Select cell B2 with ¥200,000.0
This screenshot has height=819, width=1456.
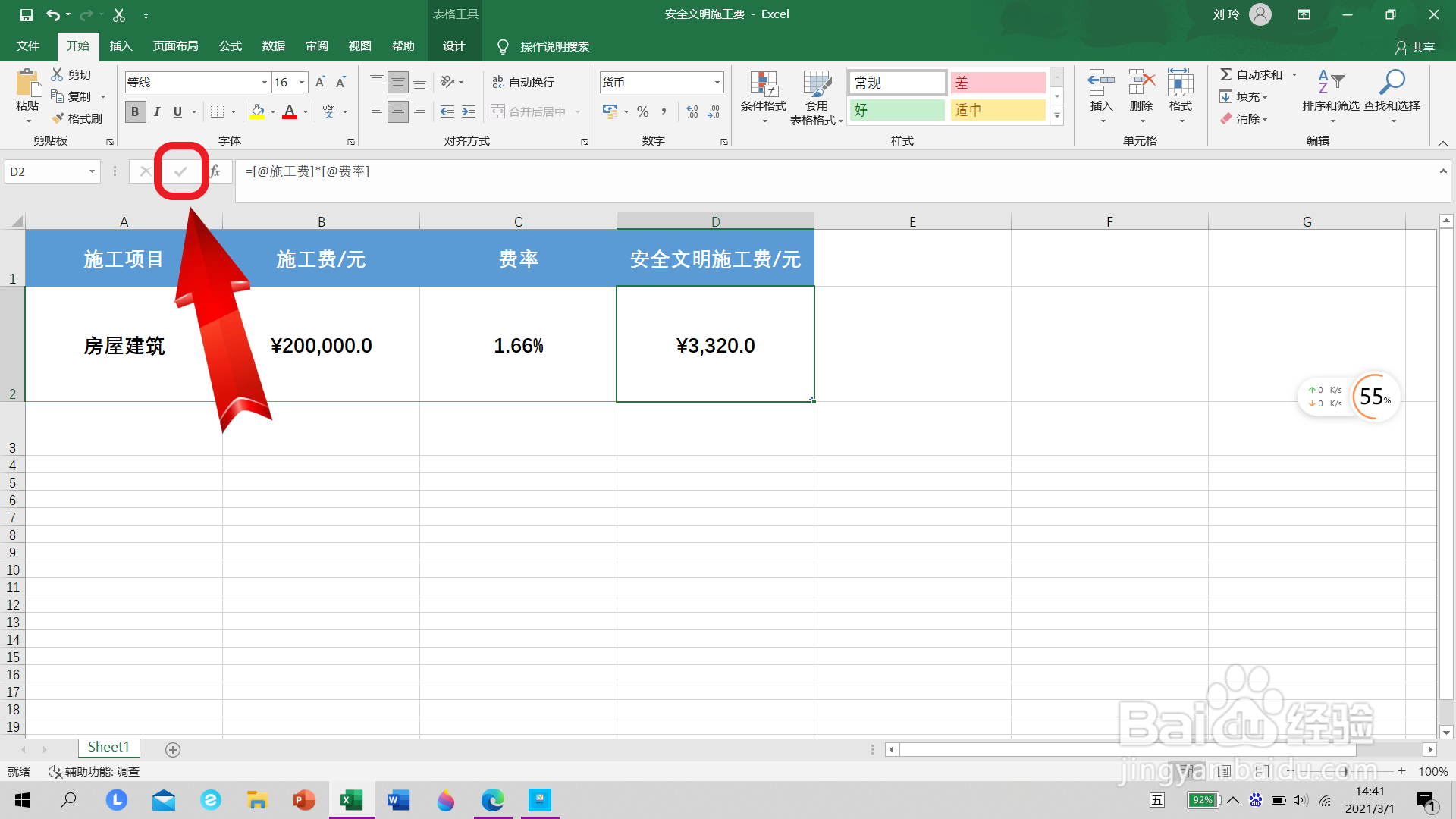322,345
